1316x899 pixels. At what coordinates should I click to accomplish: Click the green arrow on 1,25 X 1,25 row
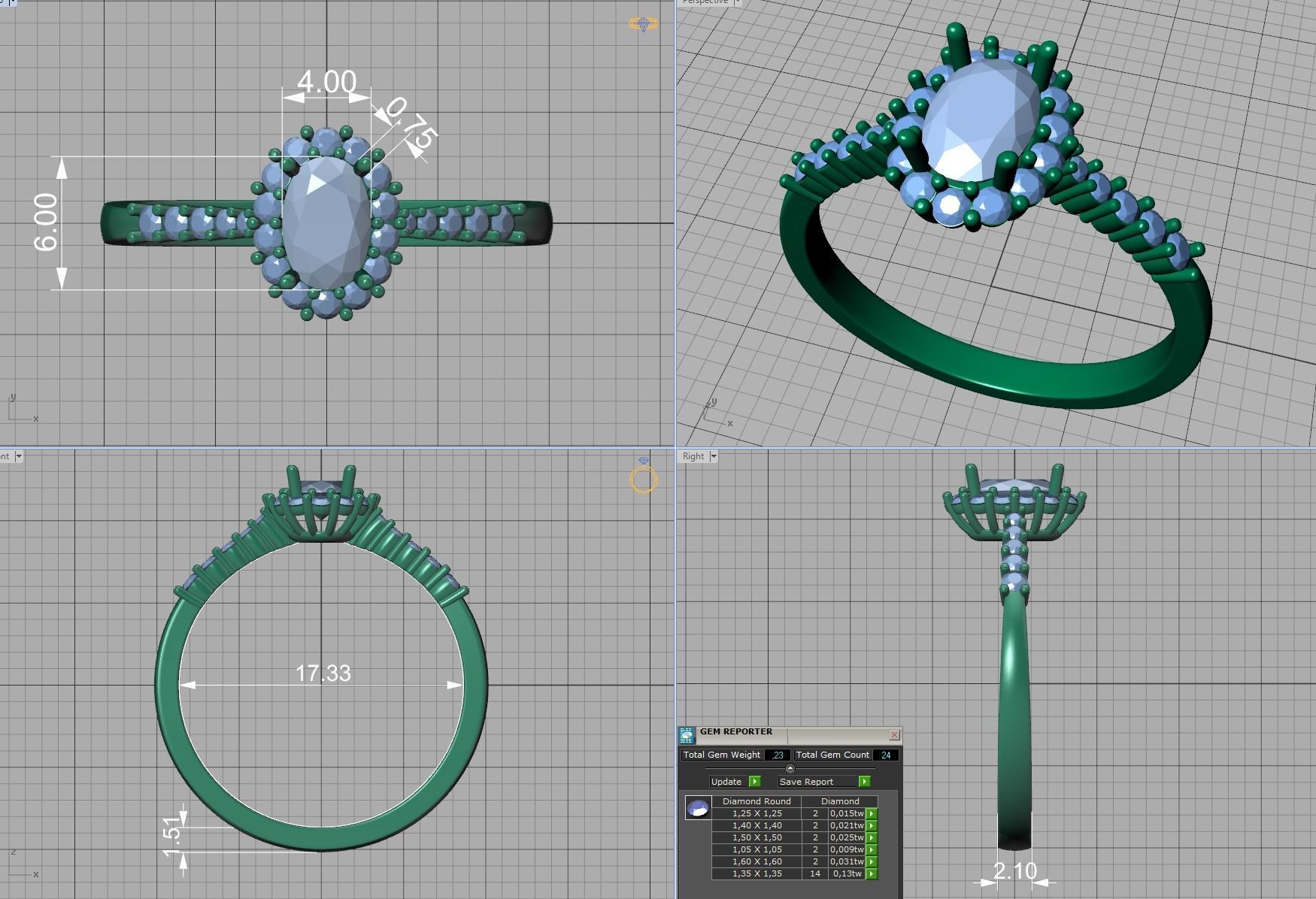pyautogui.click(x=872, y=813)
